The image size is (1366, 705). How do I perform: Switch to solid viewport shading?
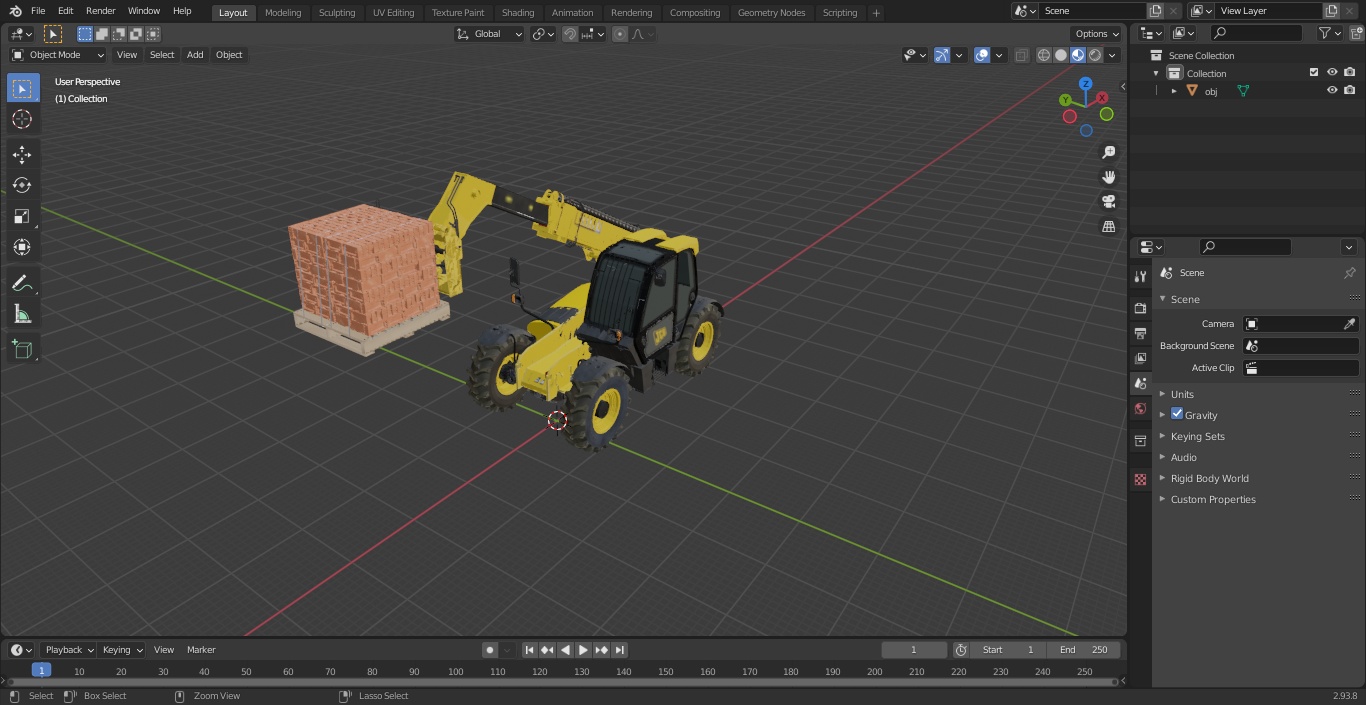1061,55
